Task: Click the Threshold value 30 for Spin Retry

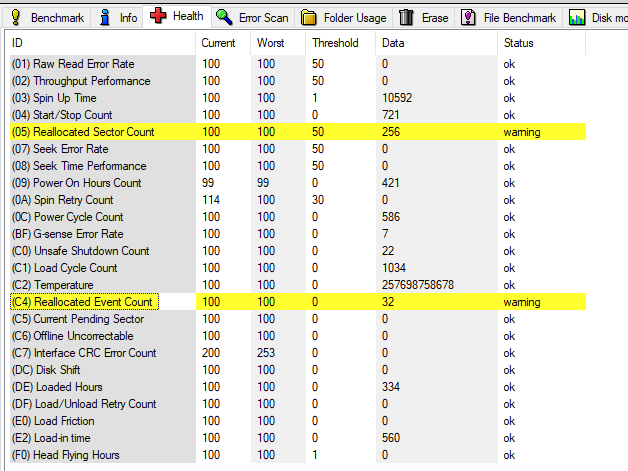Action: (x=318, y=200)
